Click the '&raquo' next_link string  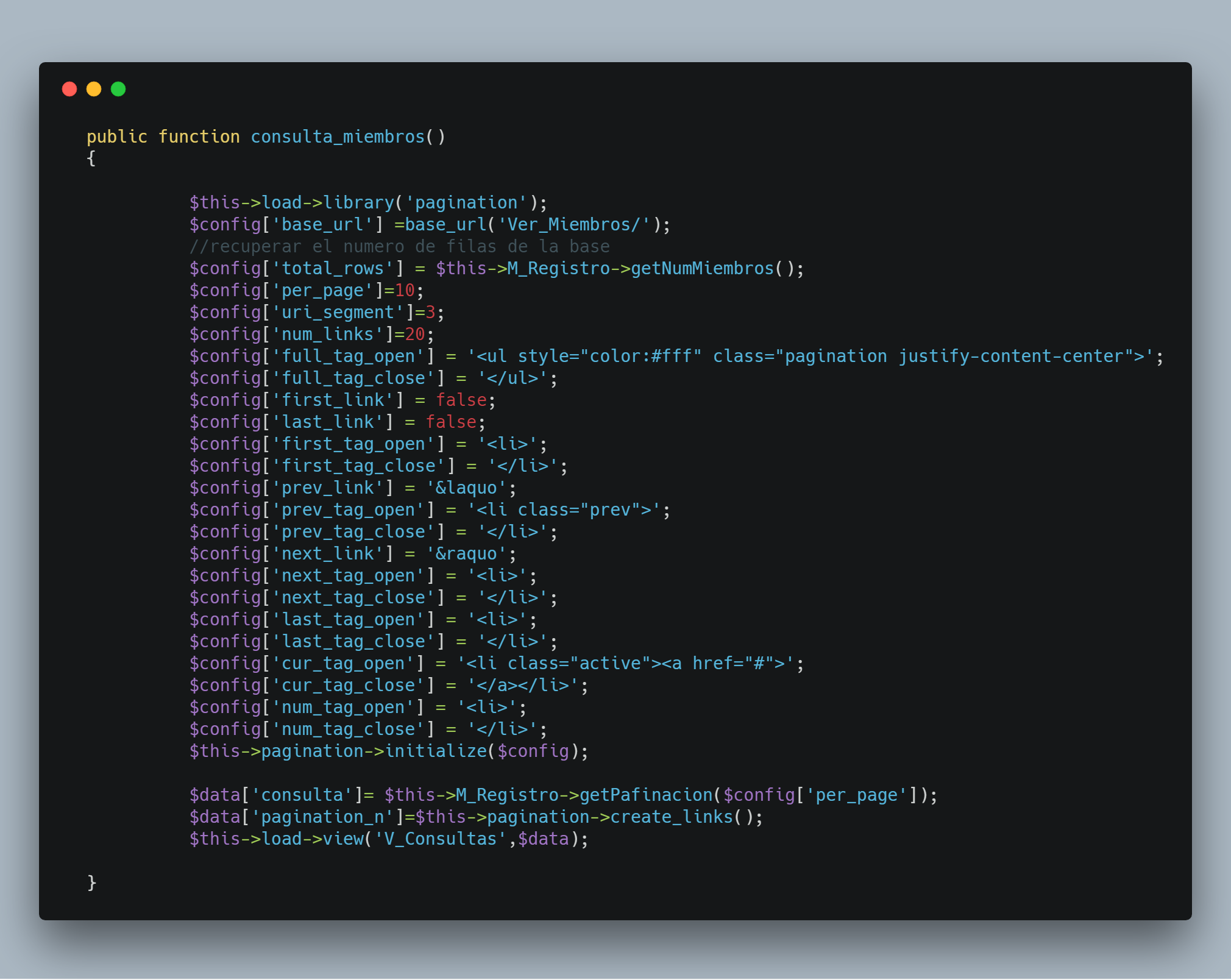click(x=466, y=553)
